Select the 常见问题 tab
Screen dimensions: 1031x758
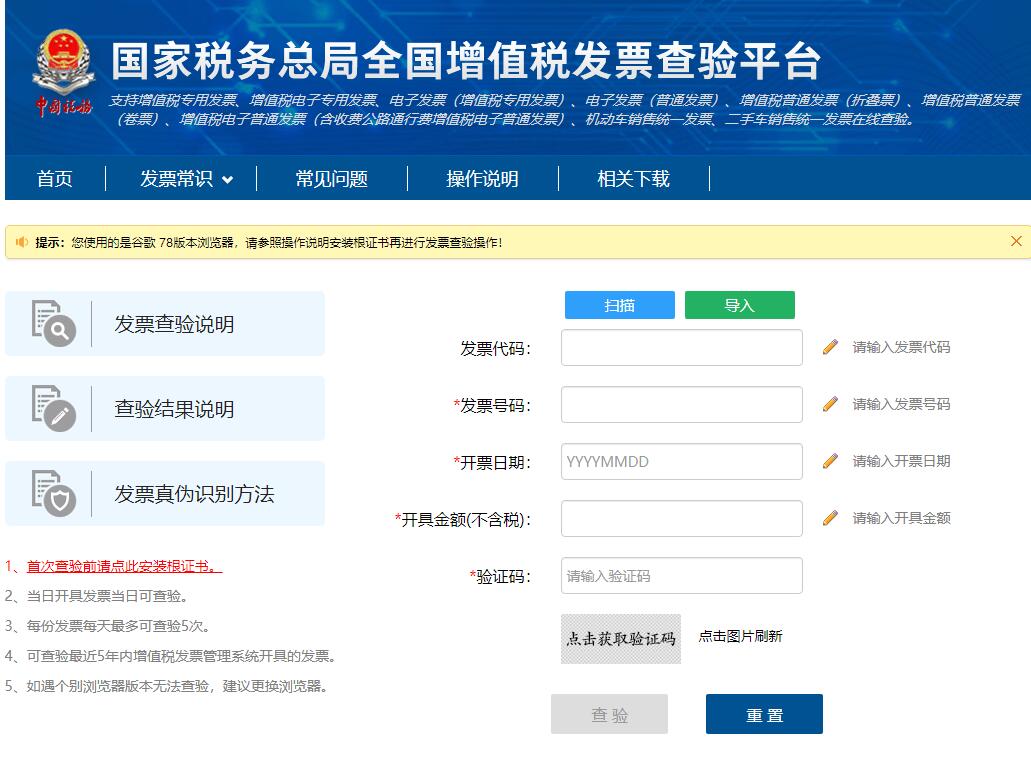333,179
